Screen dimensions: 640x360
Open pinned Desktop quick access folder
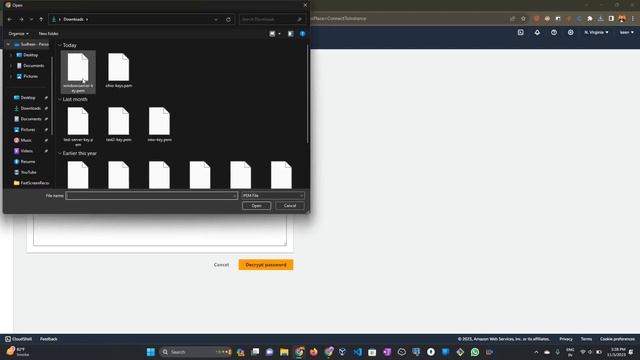28,98
